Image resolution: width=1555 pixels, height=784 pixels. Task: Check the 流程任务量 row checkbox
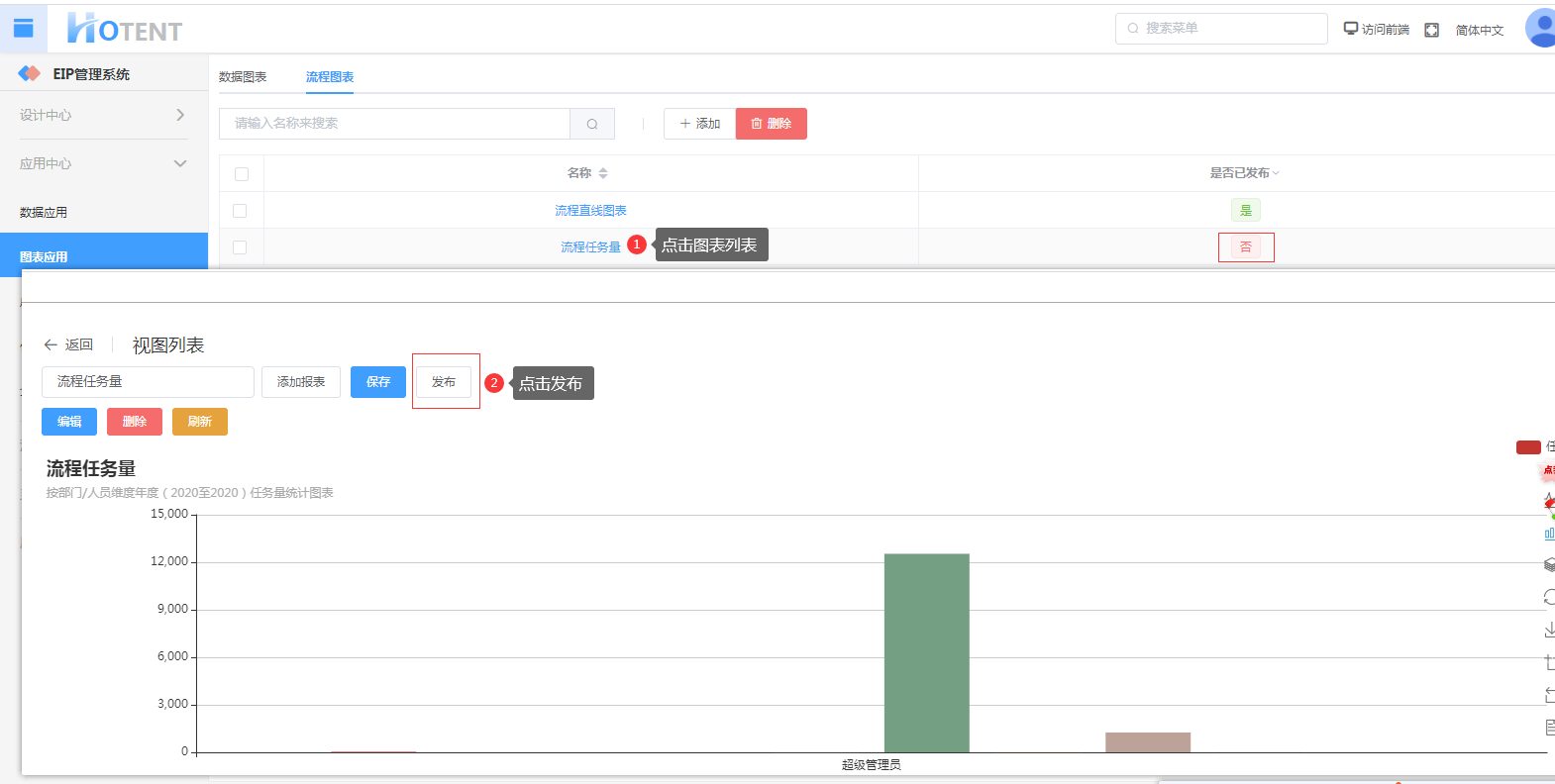(x=240, y=247)
